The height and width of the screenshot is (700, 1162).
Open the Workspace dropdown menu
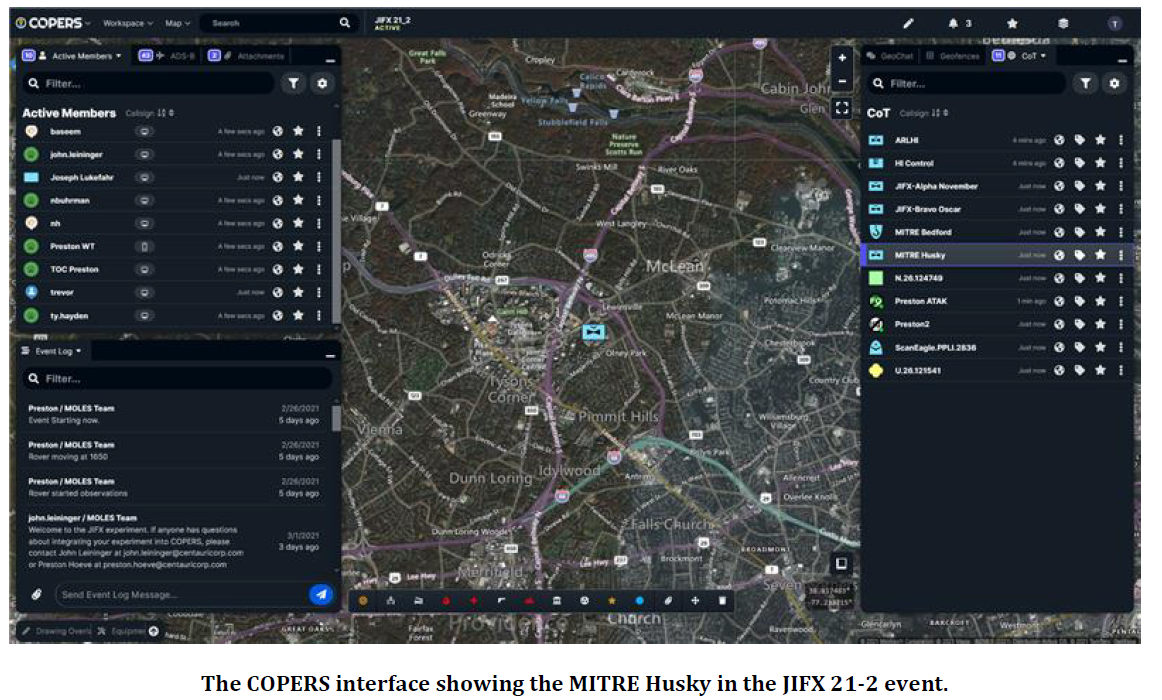coord(127,23)
